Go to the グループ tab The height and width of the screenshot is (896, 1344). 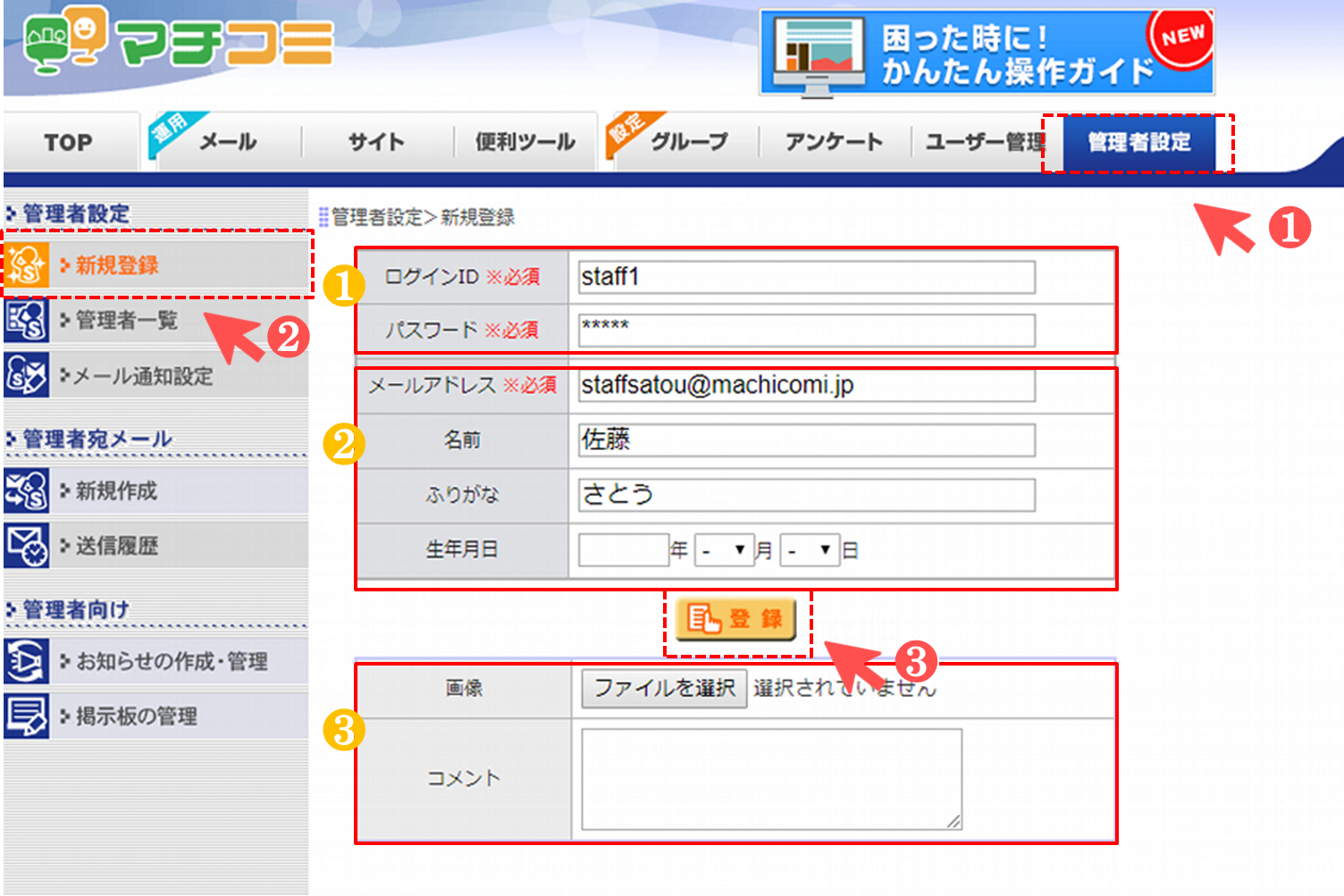click(688, 142)
